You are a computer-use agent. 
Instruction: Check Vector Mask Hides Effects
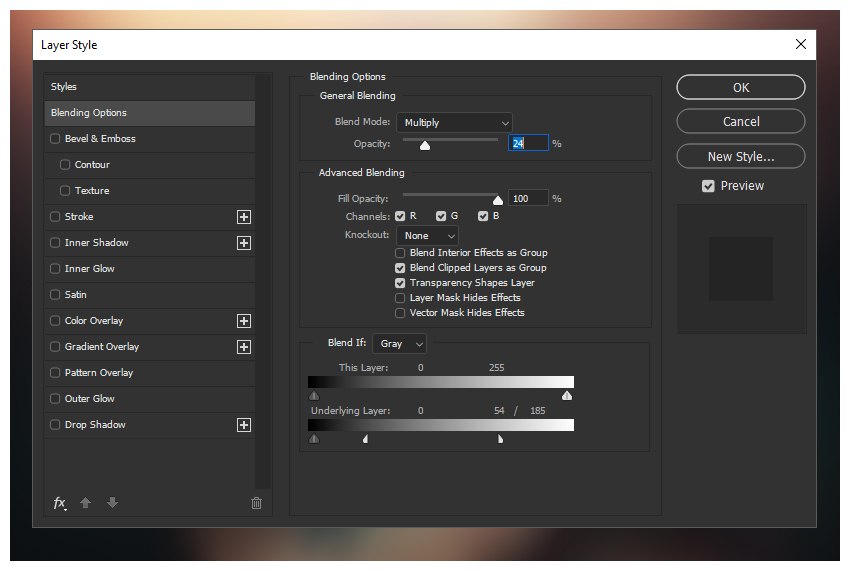tap(400, 313)
